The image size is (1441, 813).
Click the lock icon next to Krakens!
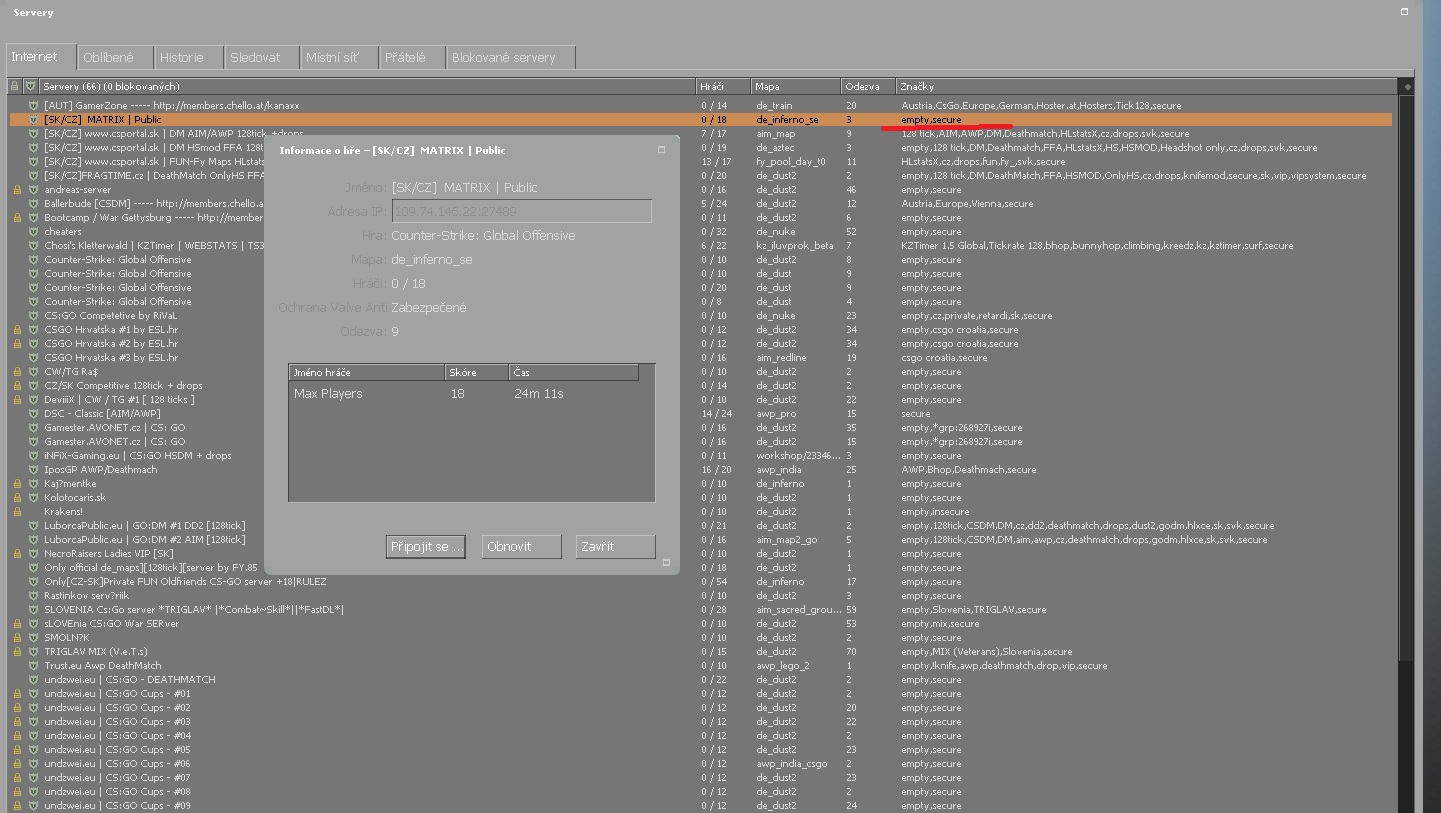tap(17, 511)
